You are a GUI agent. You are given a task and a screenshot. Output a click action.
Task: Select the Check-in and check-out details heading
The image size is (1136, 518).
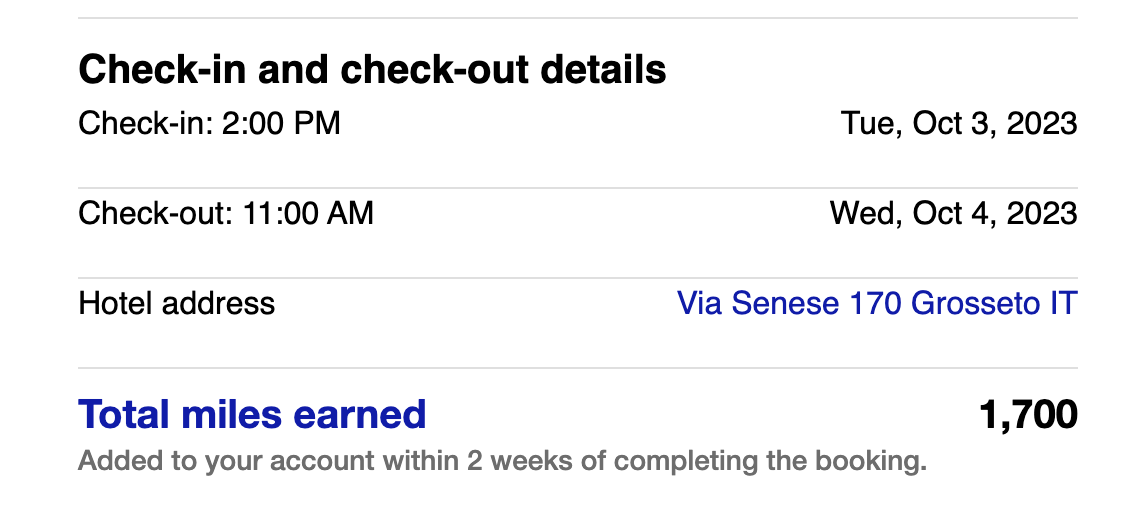[x=372, y=70]
